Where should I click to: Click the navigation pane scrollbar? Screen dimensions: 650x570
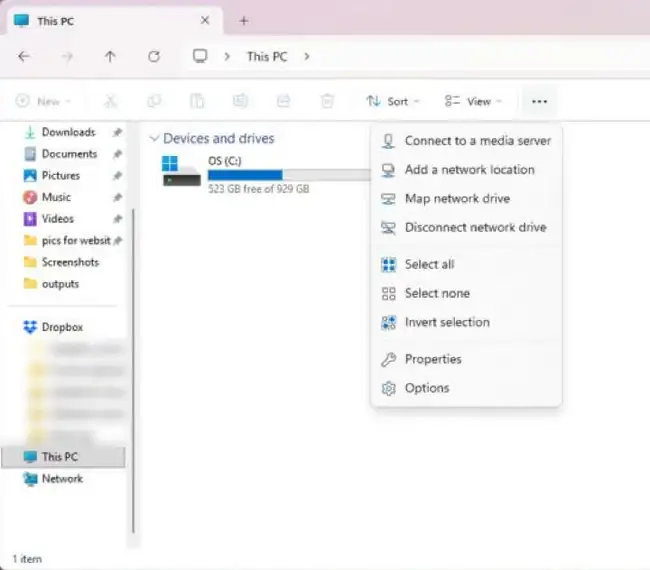coord(133,371)
